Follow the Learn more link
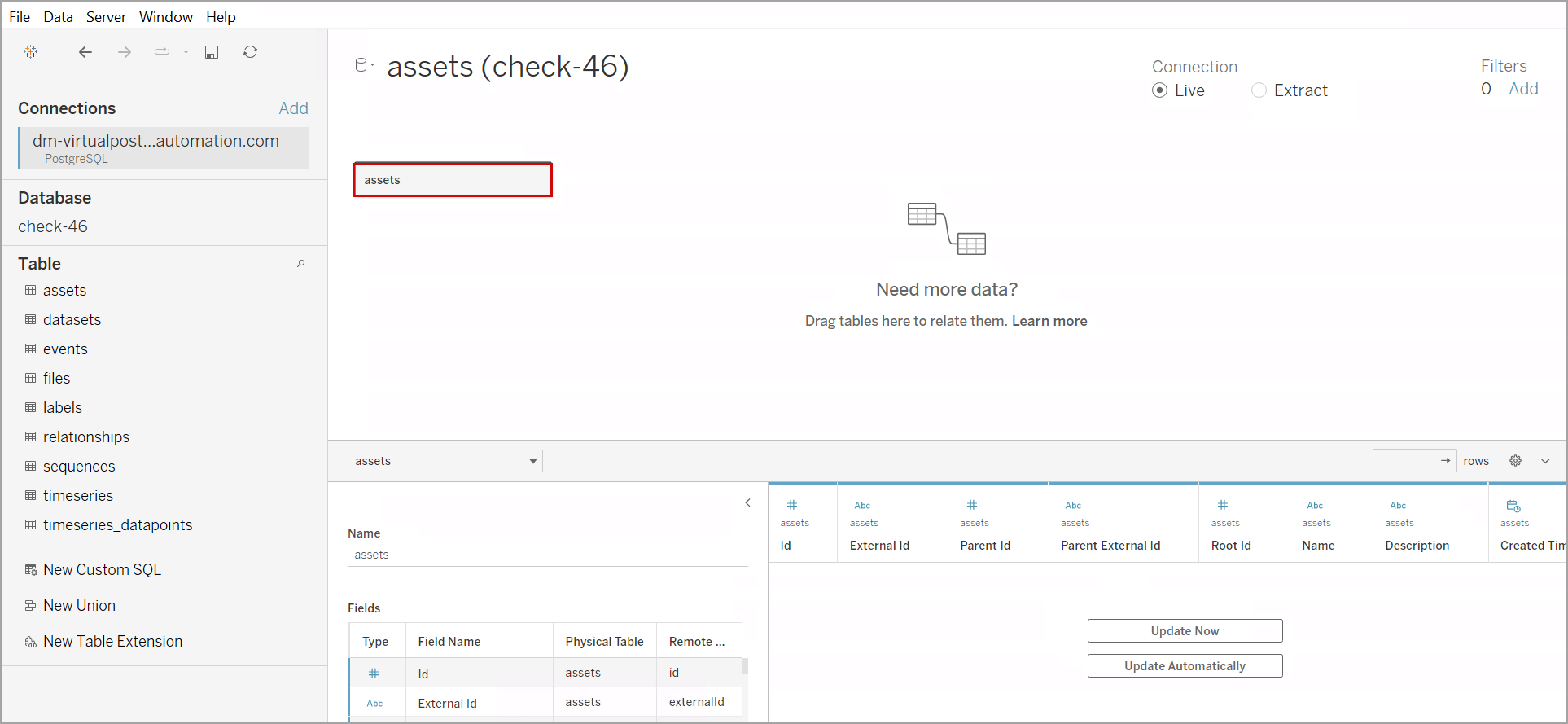Viewport: 1568px width, 724px height. click(x=1049, y=321)
